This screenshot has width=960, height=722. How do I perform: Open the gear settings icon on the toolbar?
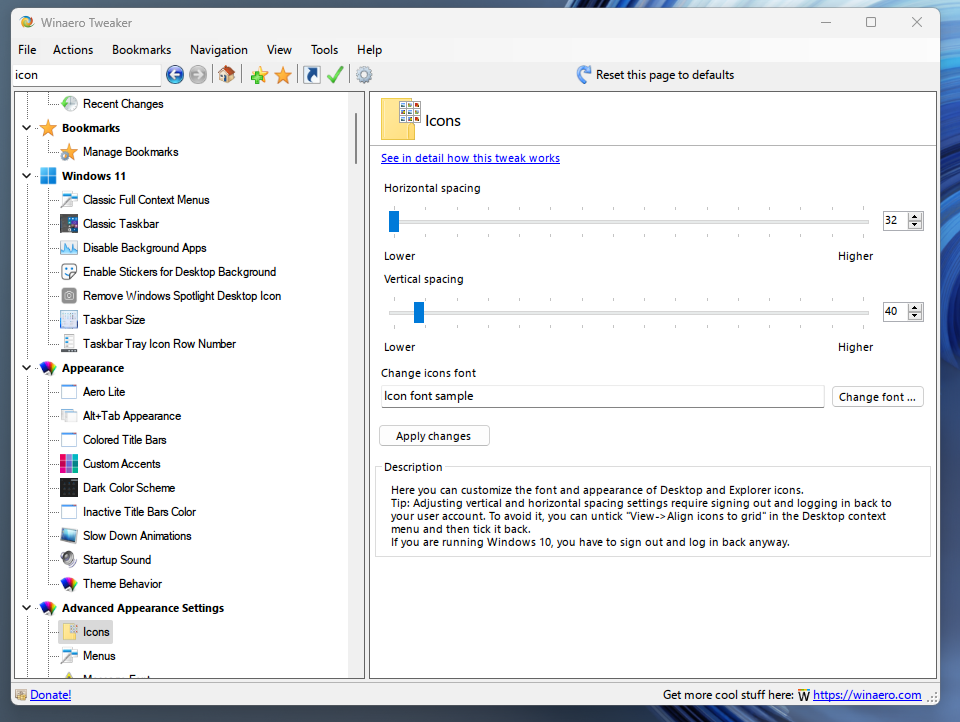tap(363, 74)
